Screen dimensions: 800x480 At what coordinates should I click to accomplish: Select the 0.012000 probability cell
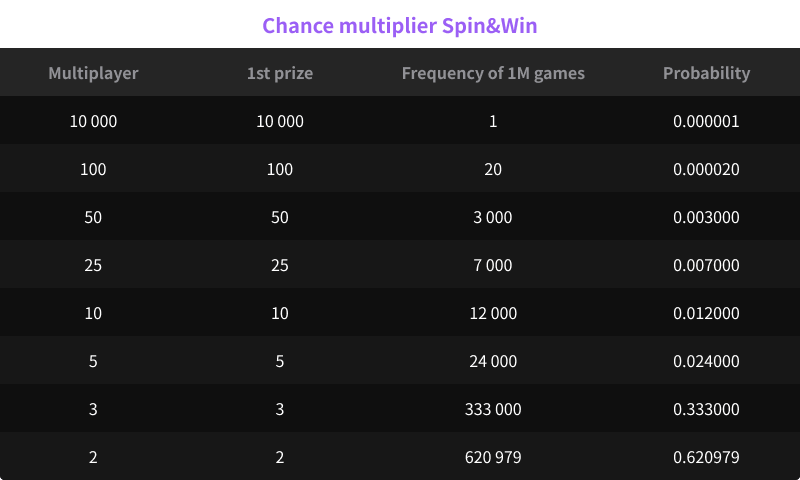706,313
